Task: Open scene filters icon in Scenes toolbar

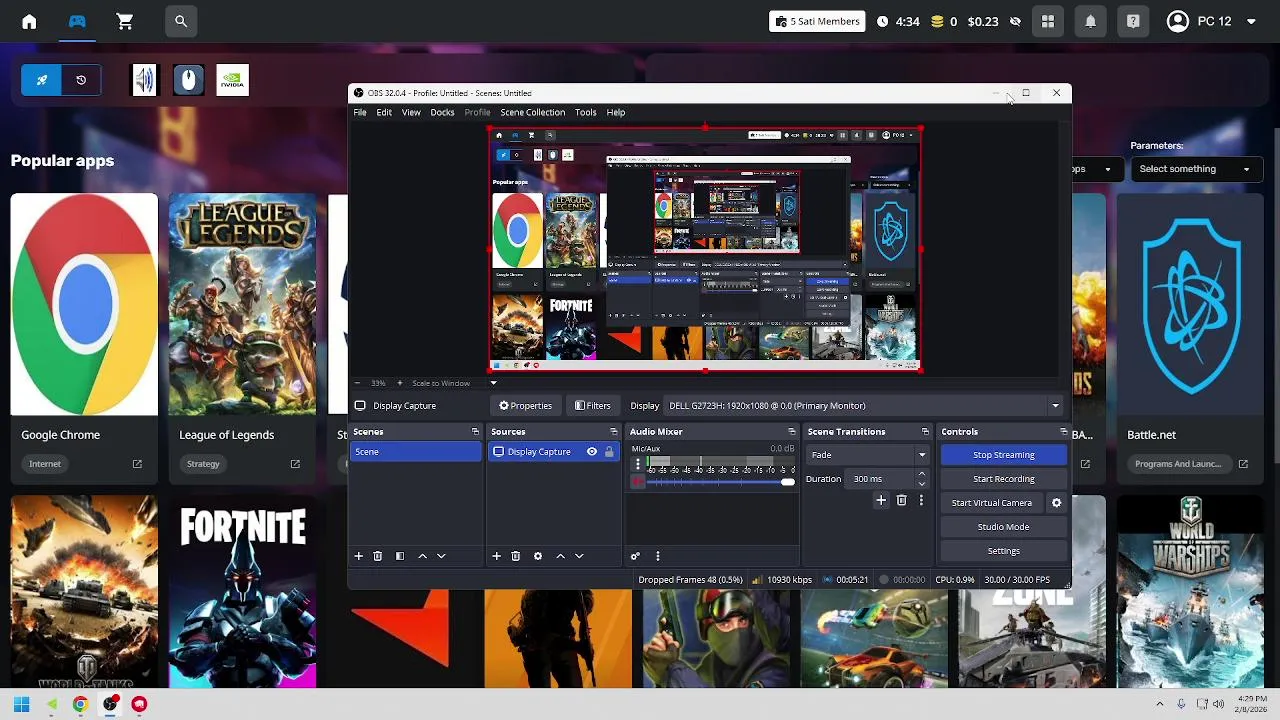Action: pos(399,556)
